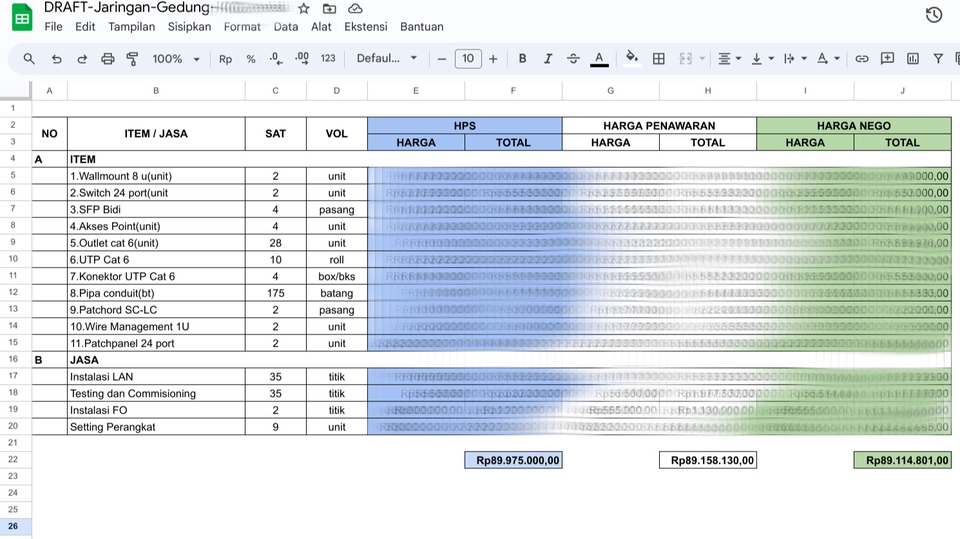
Task: Toggle strikethrough formatting
Action: pyautogui.click(x=572, y=59)
